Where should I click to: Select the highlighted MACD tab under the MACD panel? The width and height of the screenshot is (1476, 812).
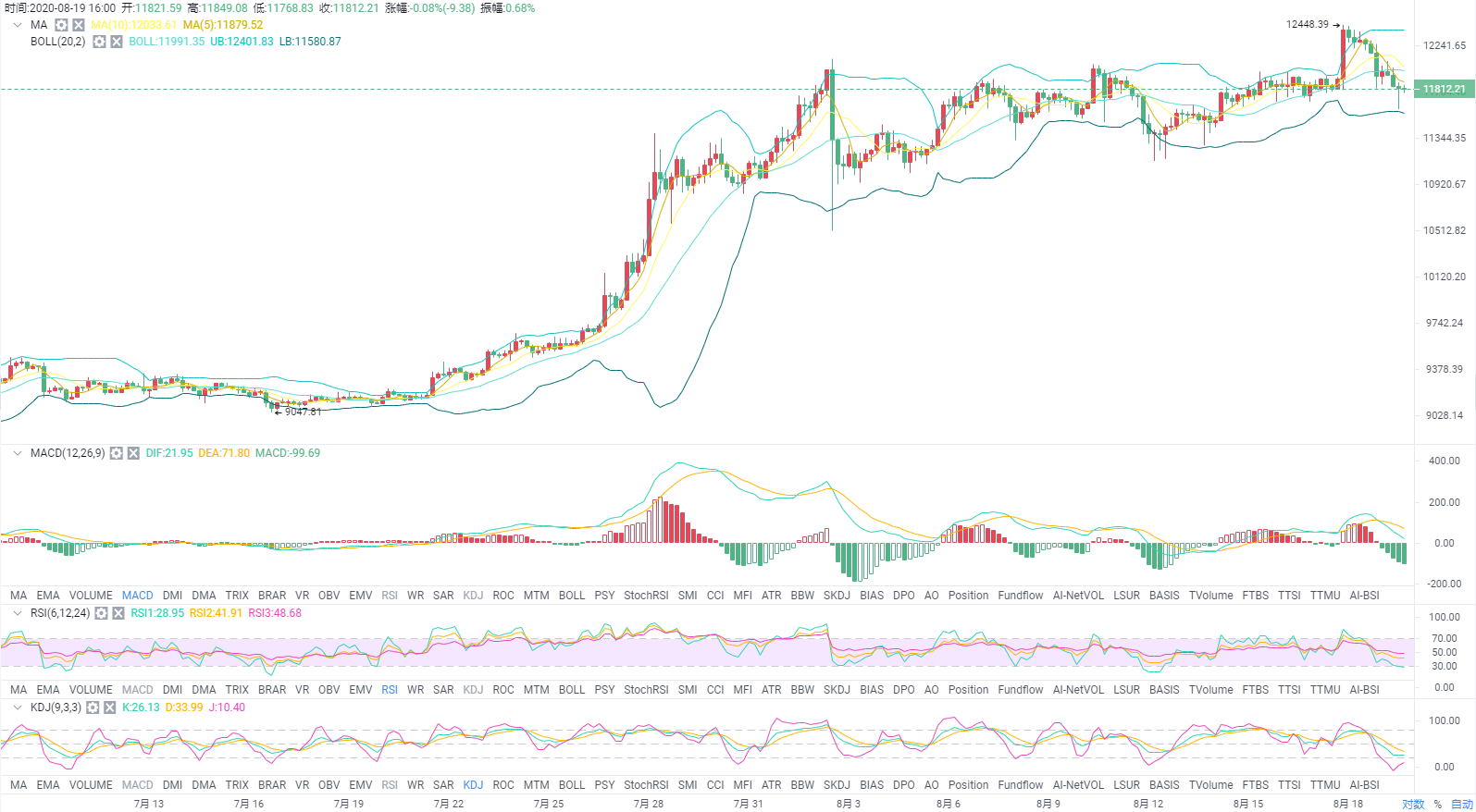(x=138, y=596)
